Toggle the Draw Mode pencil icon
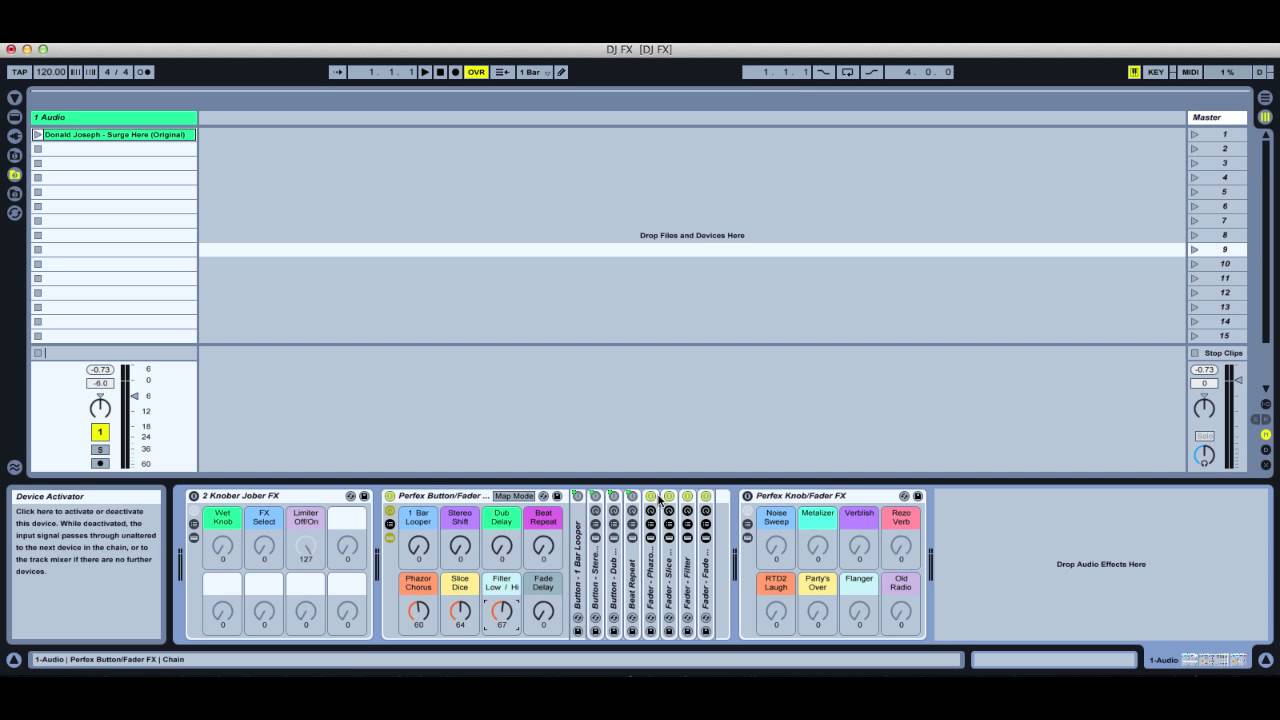This screenshot has width=1280, height=720. (561, 72)
